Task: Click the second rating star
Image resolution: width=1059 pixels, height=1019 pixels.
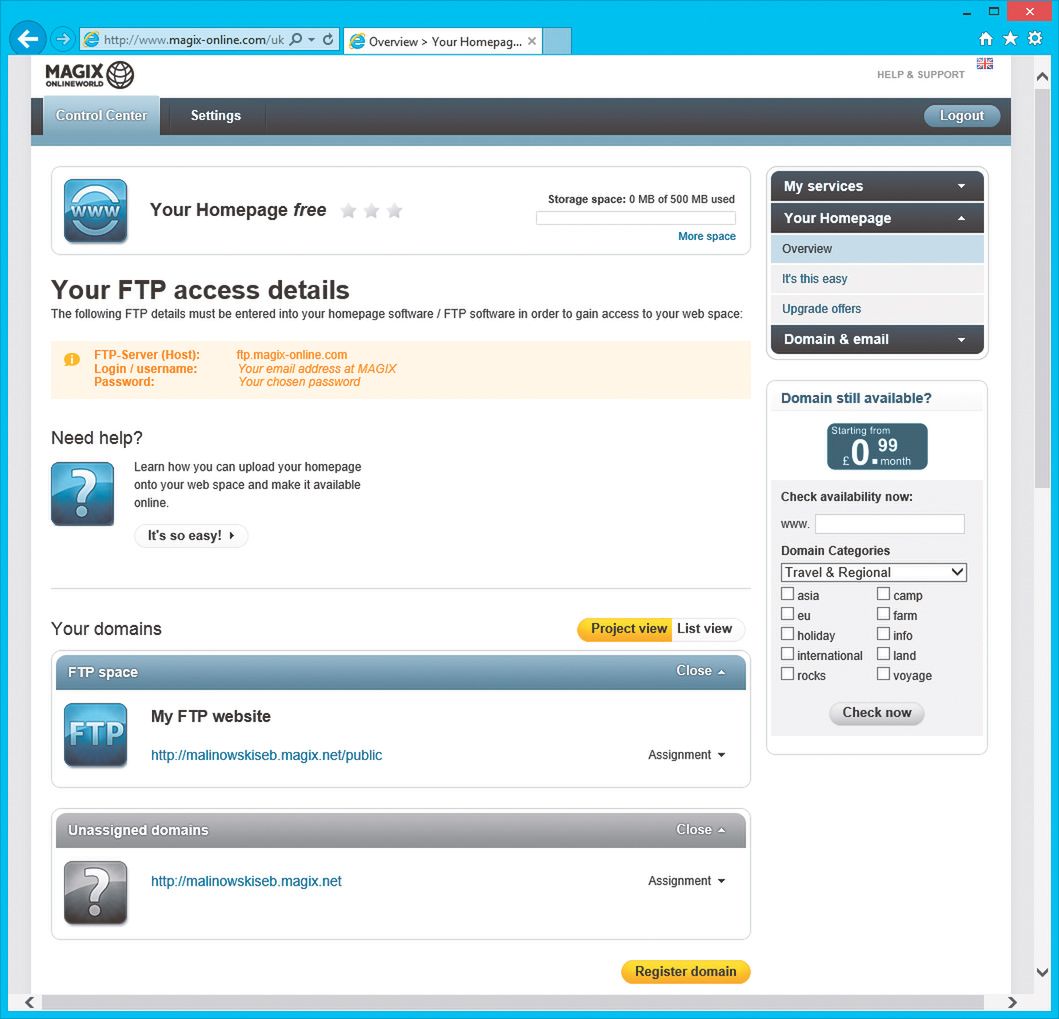Action: coord(371,211)
